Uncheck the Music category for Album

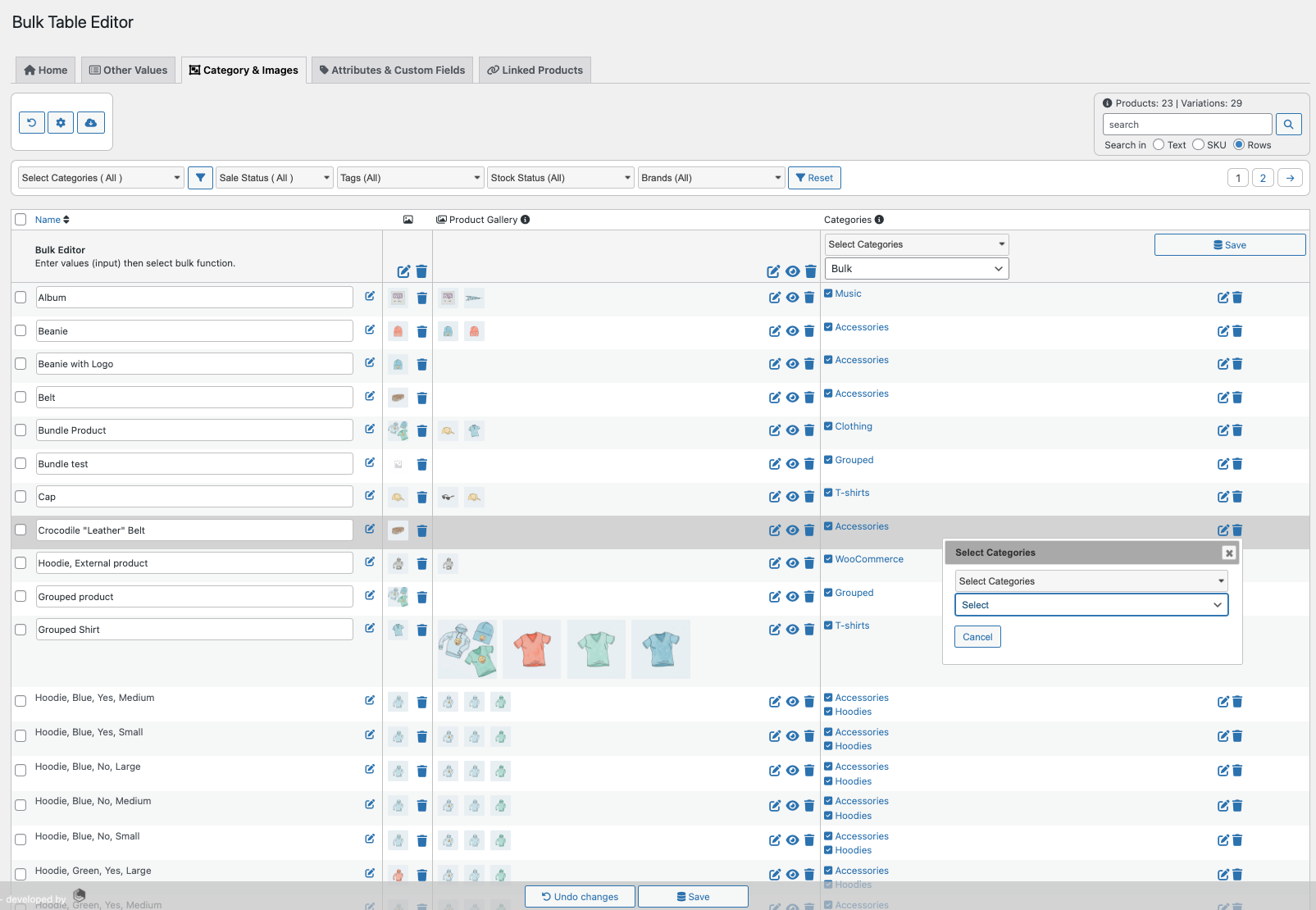point(828,293)
